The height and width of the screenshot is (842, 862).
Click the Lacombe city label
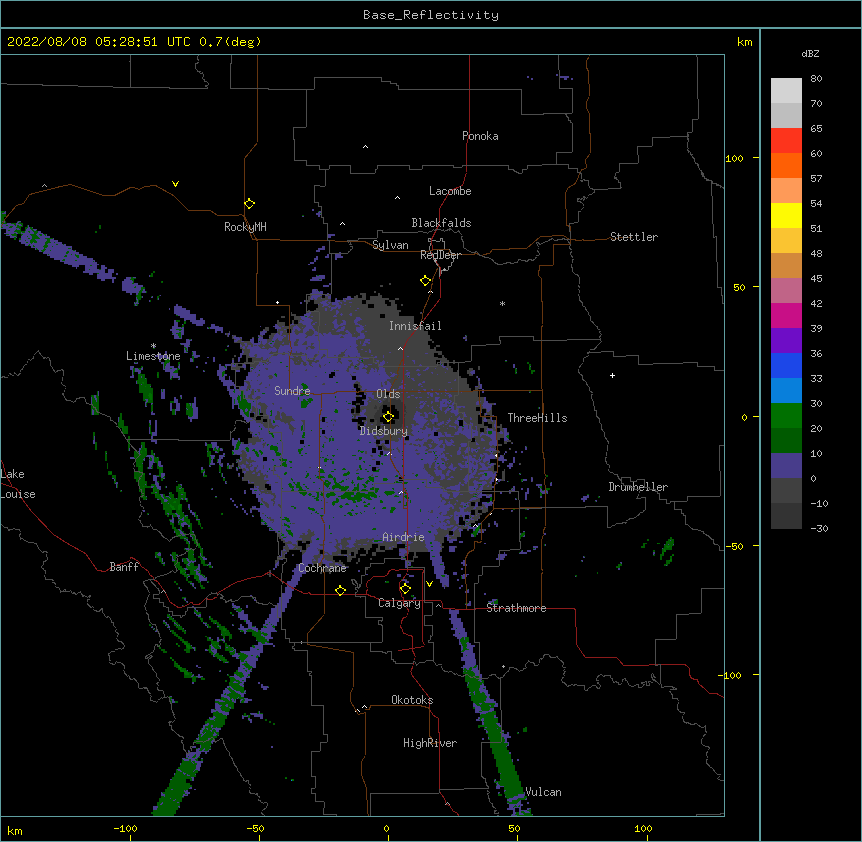(450, 191)
